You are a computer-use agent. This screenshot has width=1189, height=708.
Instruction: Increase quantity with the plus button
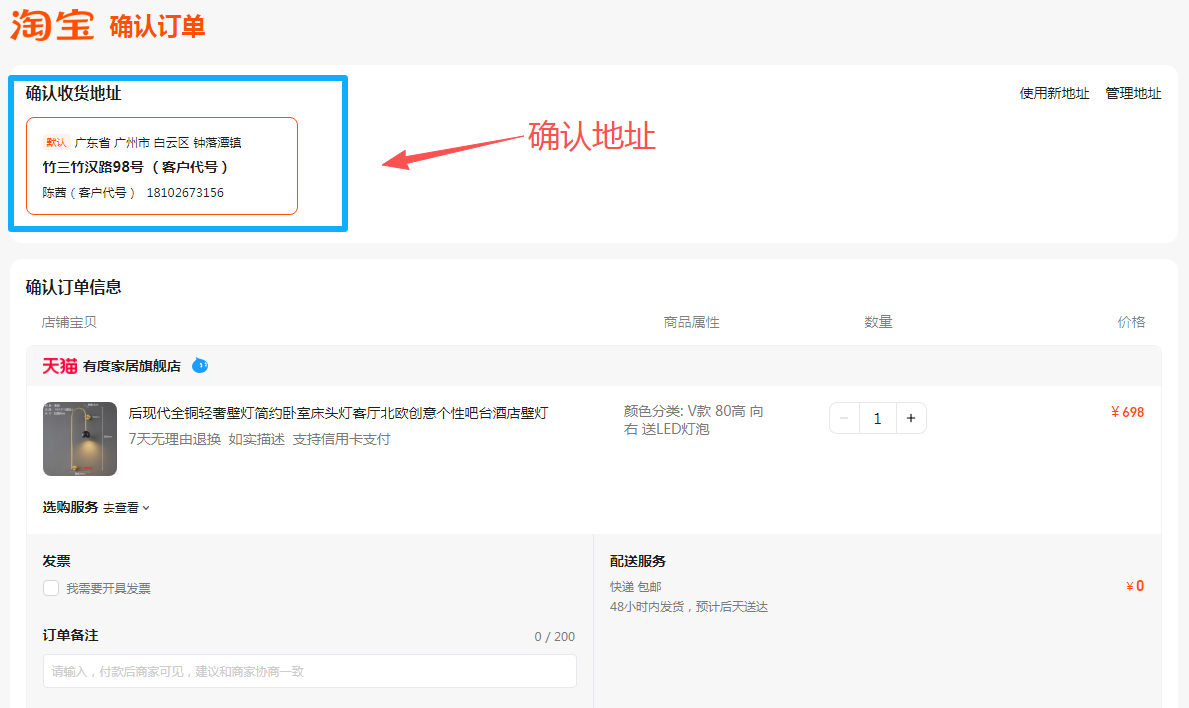[x=911, y=419]
